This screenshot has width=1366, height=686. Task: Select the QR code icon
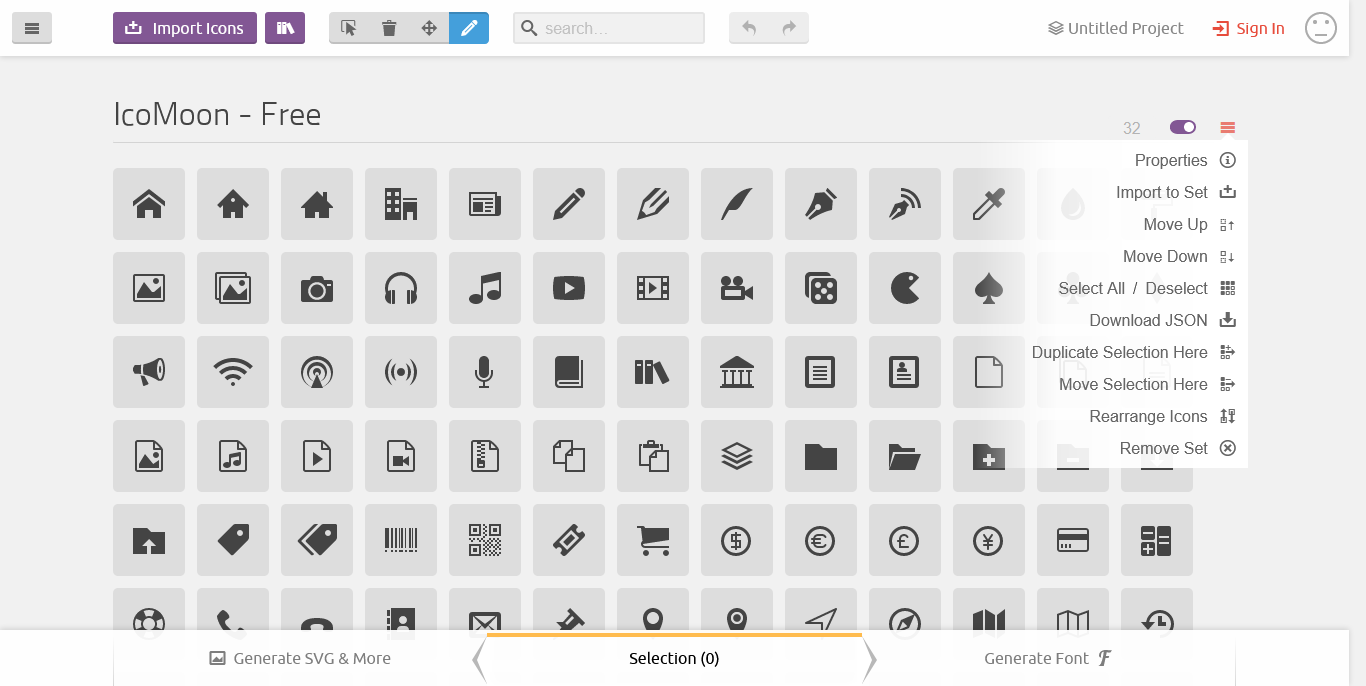click(x=485, y=540)
